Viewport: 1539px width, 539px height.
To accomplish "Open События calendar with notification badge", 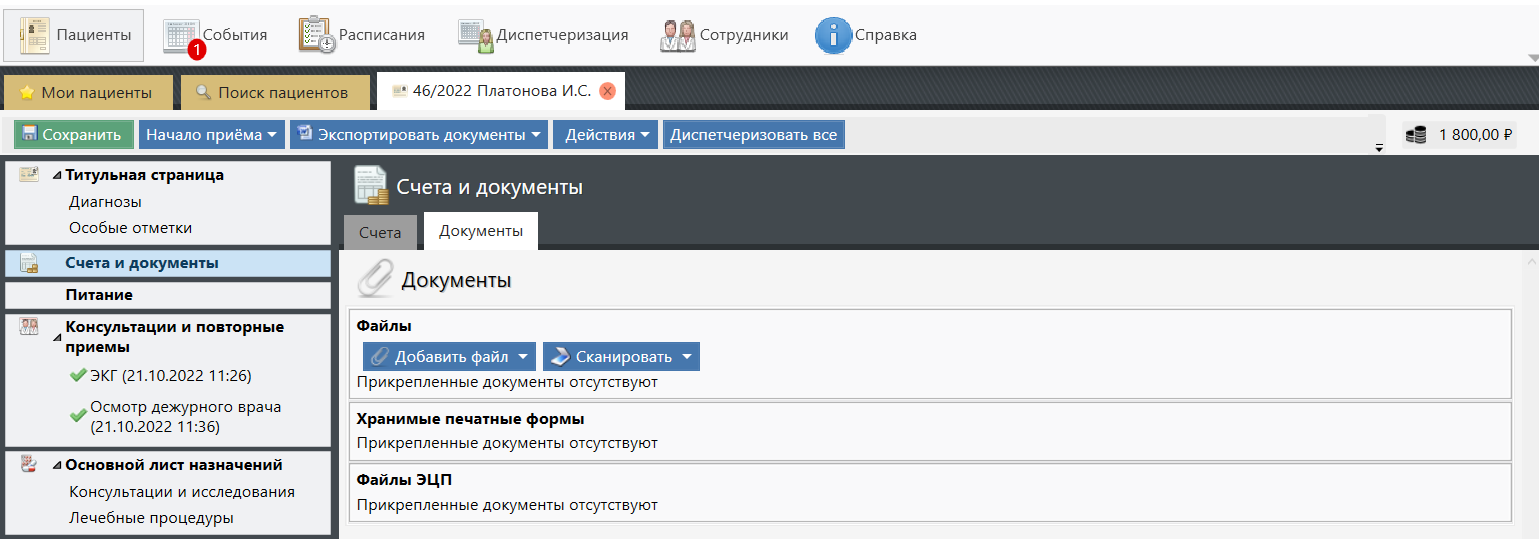I will [x=182, y=35].
